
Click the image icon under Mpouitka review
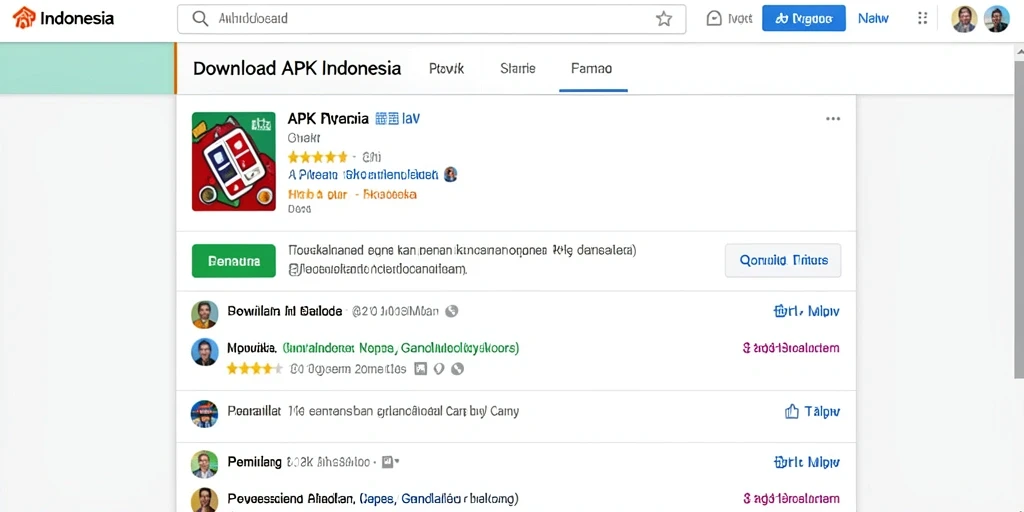[421, 369]
